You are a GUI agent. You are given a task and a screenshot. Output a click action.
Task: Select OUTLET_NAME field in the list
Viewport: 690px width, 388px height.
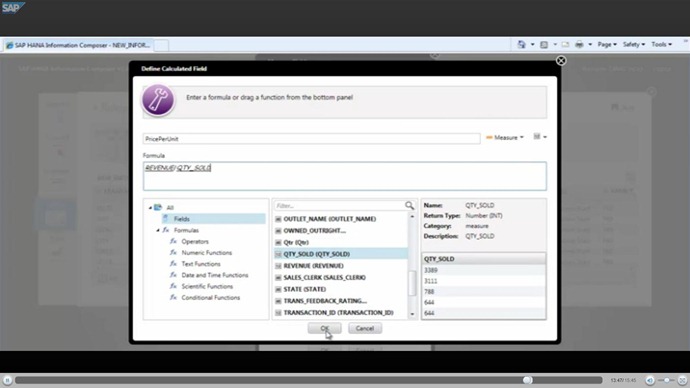341,219
